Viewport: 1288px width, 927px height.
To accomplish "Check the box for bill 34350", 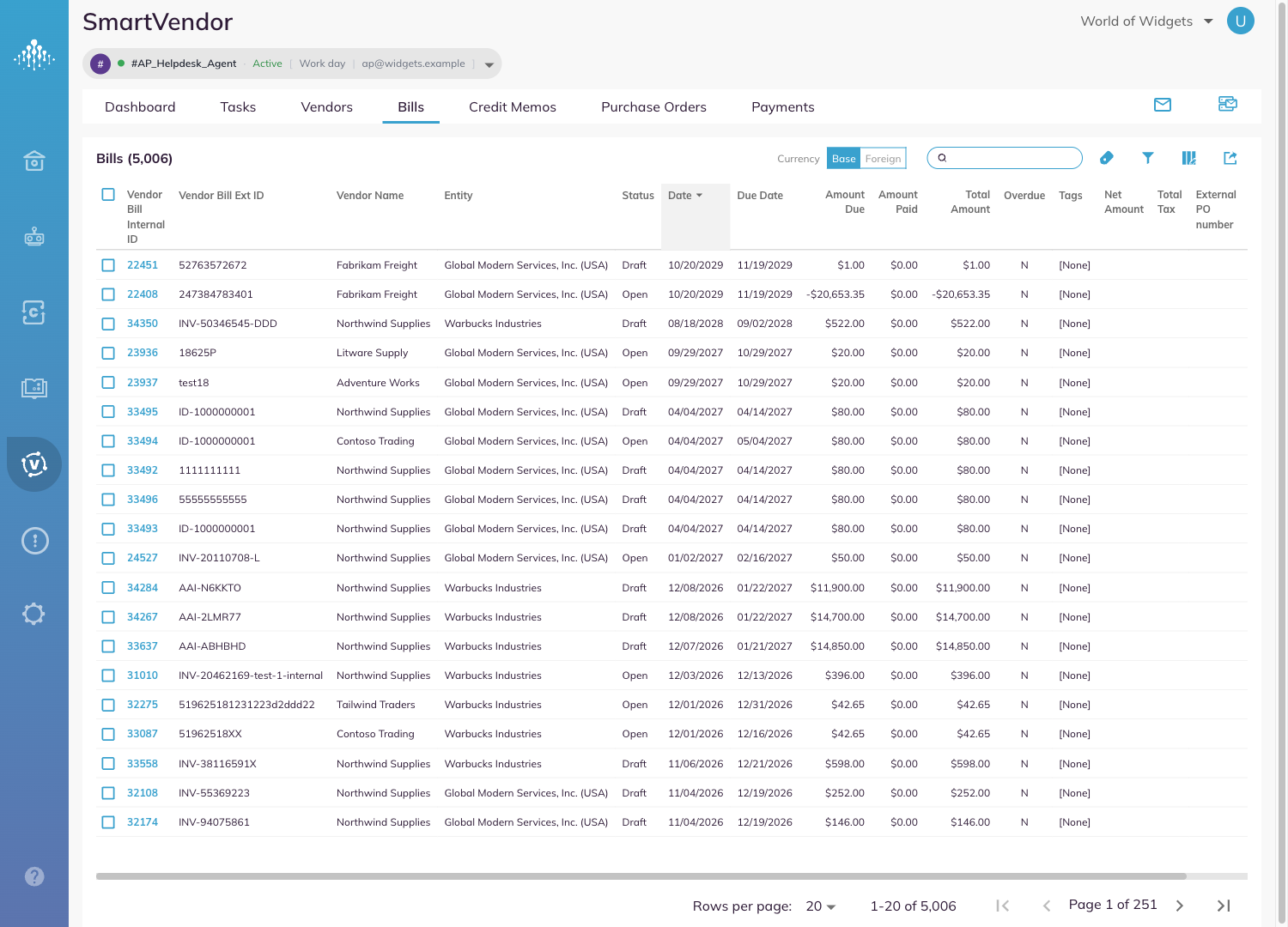I will point(108,324).
